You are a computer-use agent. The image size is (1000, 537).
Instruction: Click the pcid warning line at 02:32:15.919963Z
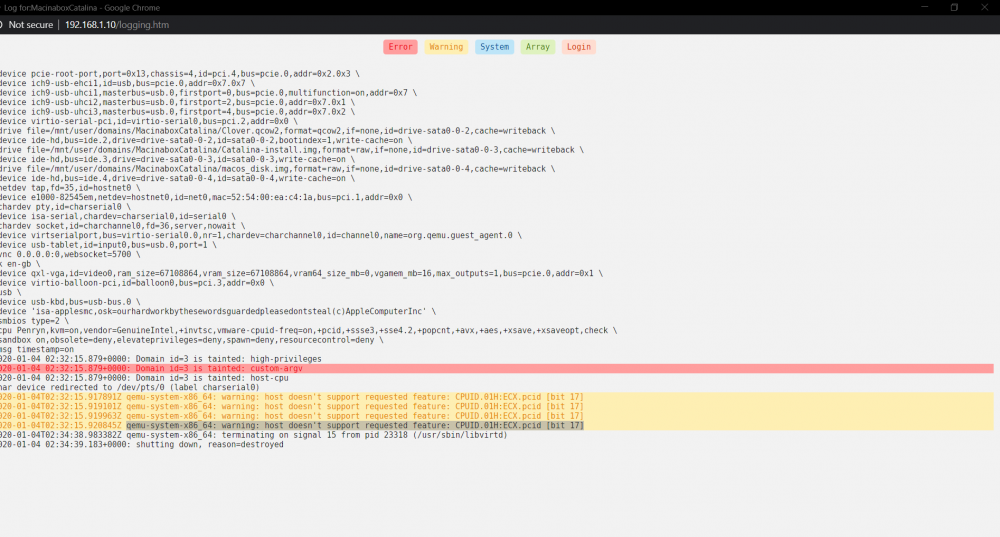(291, 416)
